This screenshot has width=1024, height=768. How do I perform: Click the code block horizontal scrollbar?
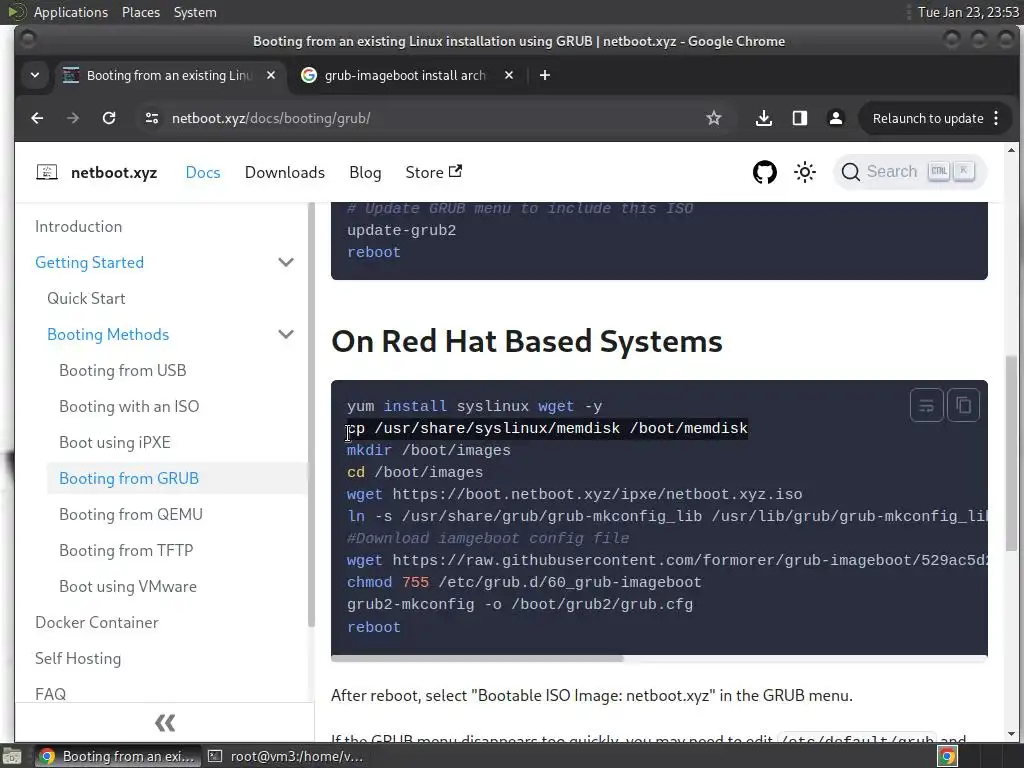pos(477,658)
